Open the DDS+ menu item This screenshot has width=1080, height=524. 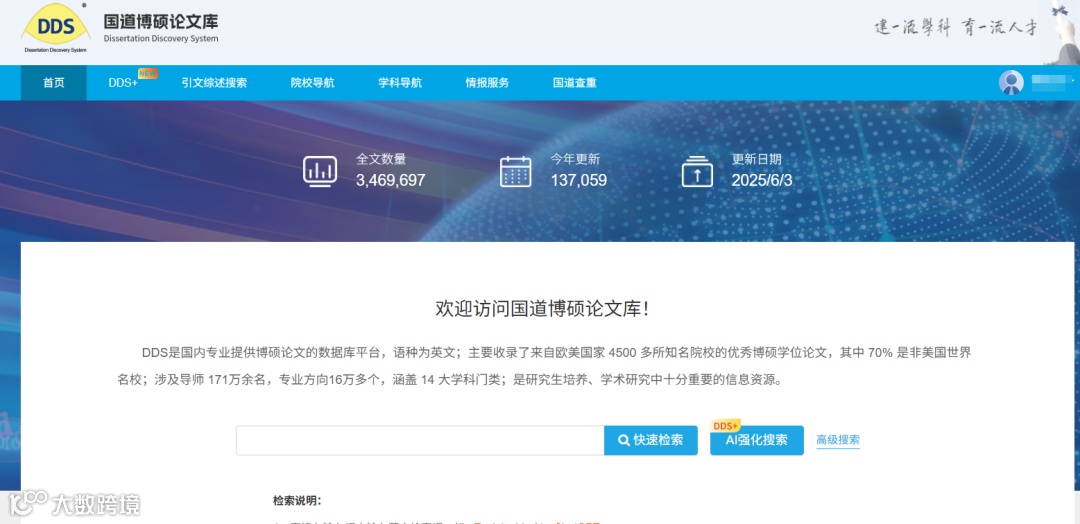click(123, 83)
